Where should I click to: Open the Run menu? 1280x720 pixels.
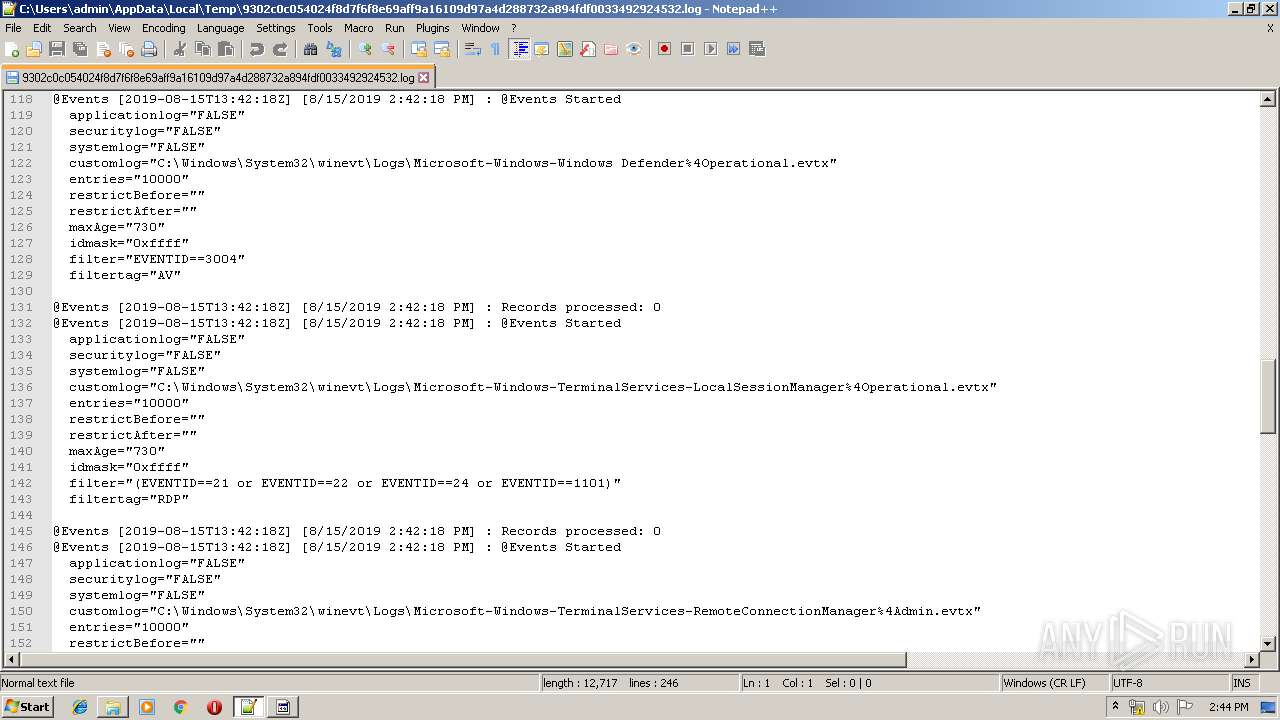pos(395,28)
